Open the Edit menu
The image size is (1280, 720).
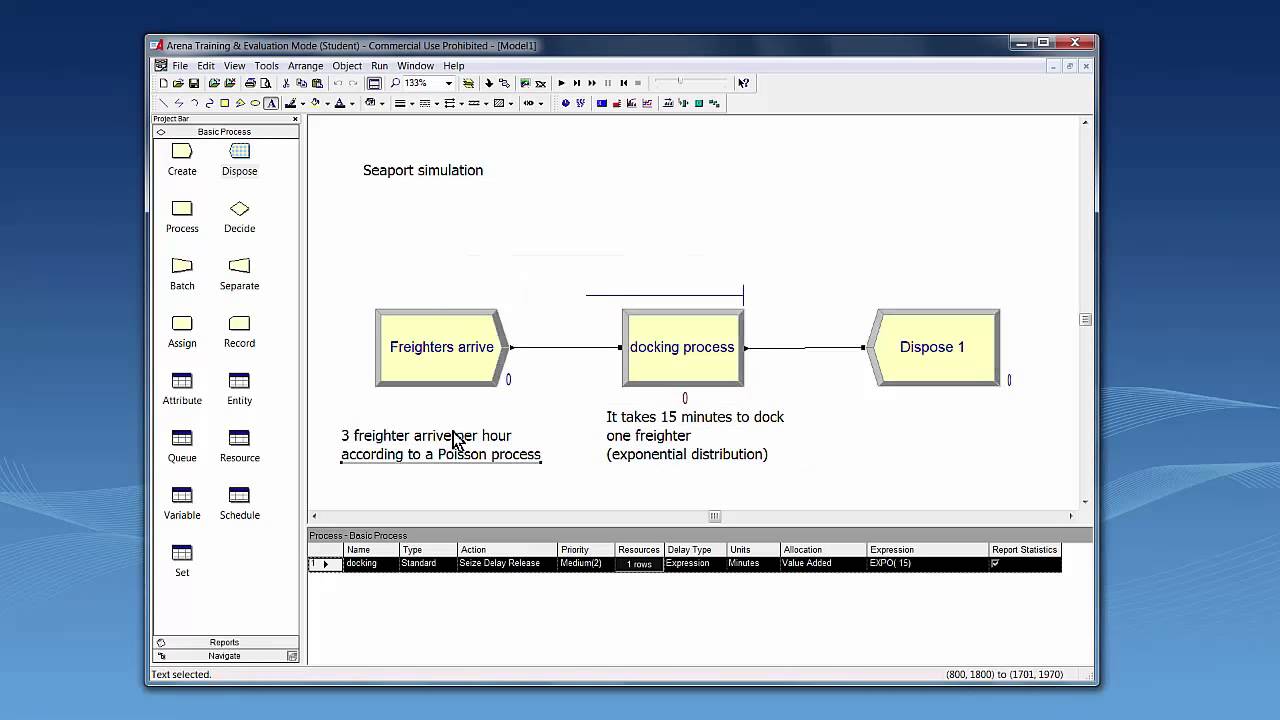click(x=206, y=66)
